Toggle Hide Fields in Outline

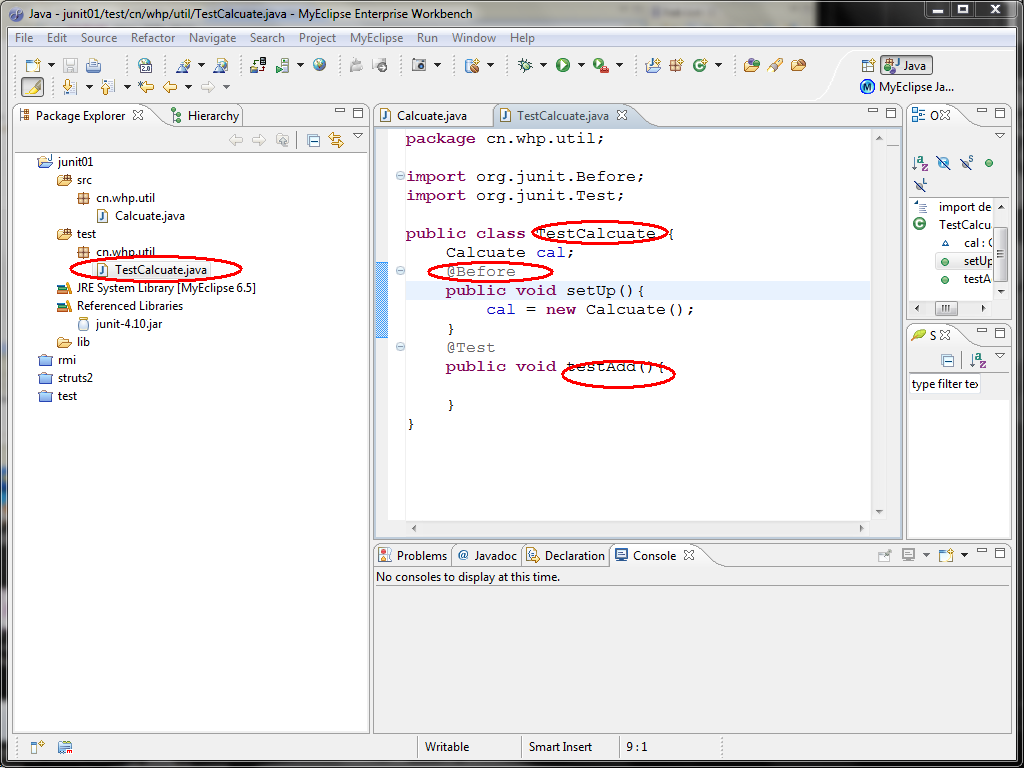click(944, 163)
